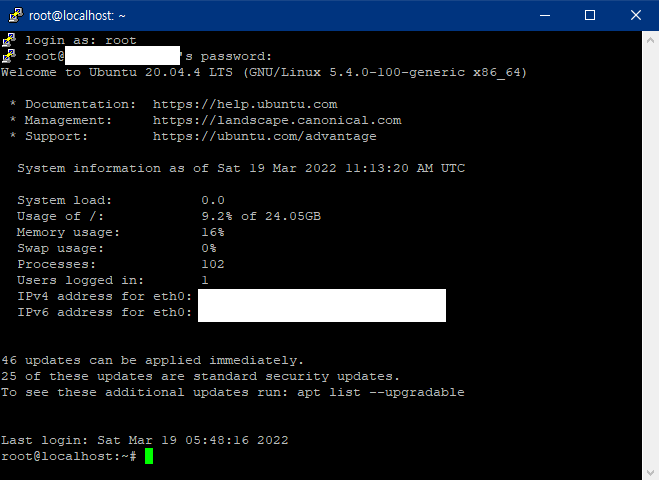The width and height of the screenshot is (659, 480).
Task: Click the vertical scrollbar track
Action: pyautogui.click(x=650, y=256)
